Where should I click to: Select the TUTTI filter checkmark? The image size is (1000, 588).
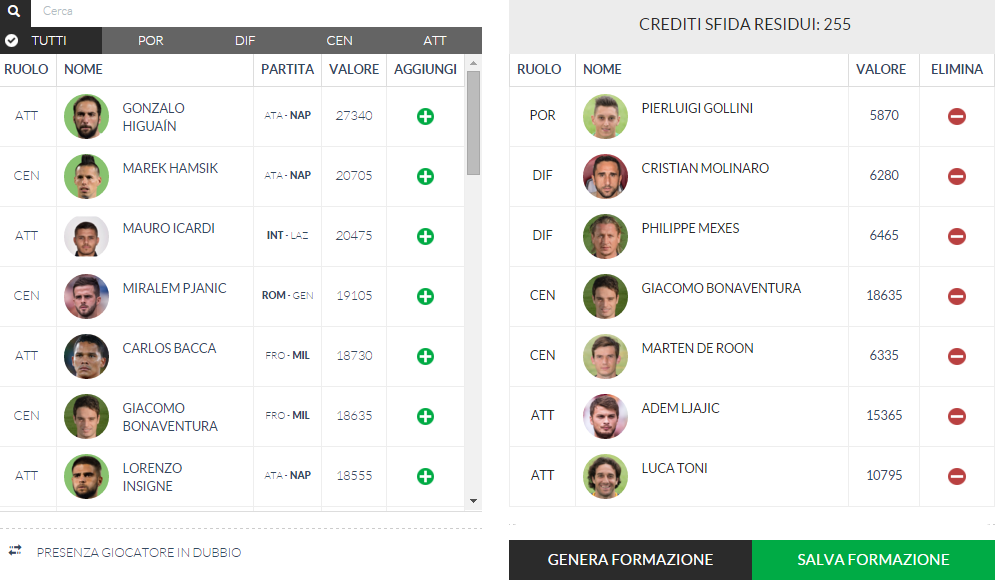[11, 40]
